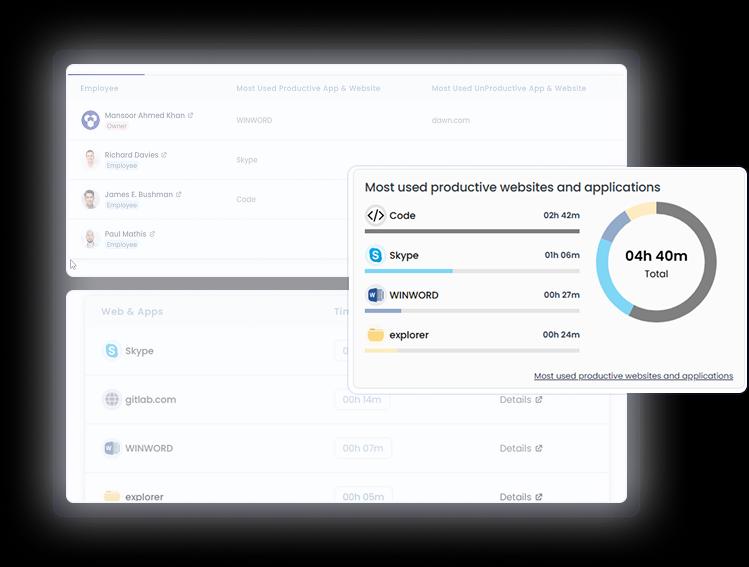Click the Employee column header
Image resolution: width=749 pixels, height=567 pixels.
[99, 88]
